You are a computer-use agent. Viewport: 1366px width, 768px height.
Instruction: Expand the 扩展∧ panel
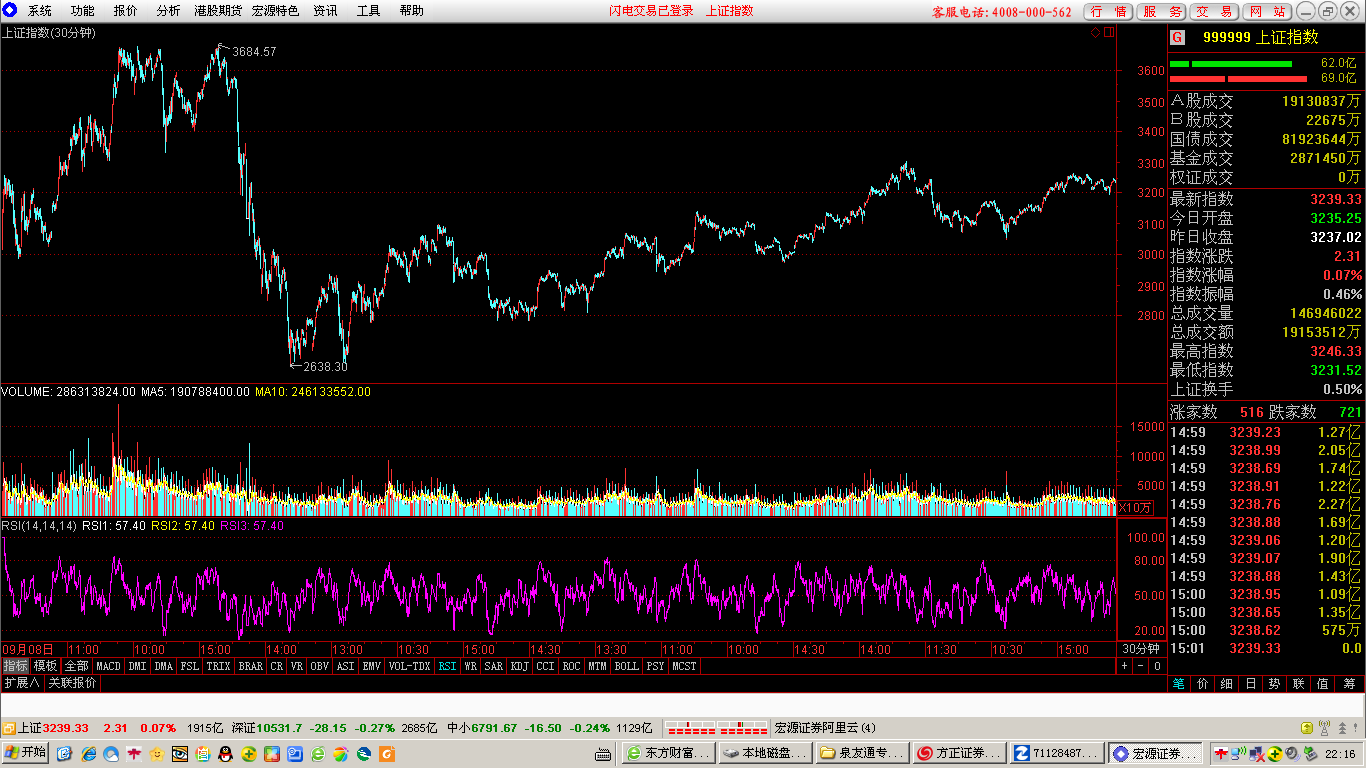coord(22,683)
